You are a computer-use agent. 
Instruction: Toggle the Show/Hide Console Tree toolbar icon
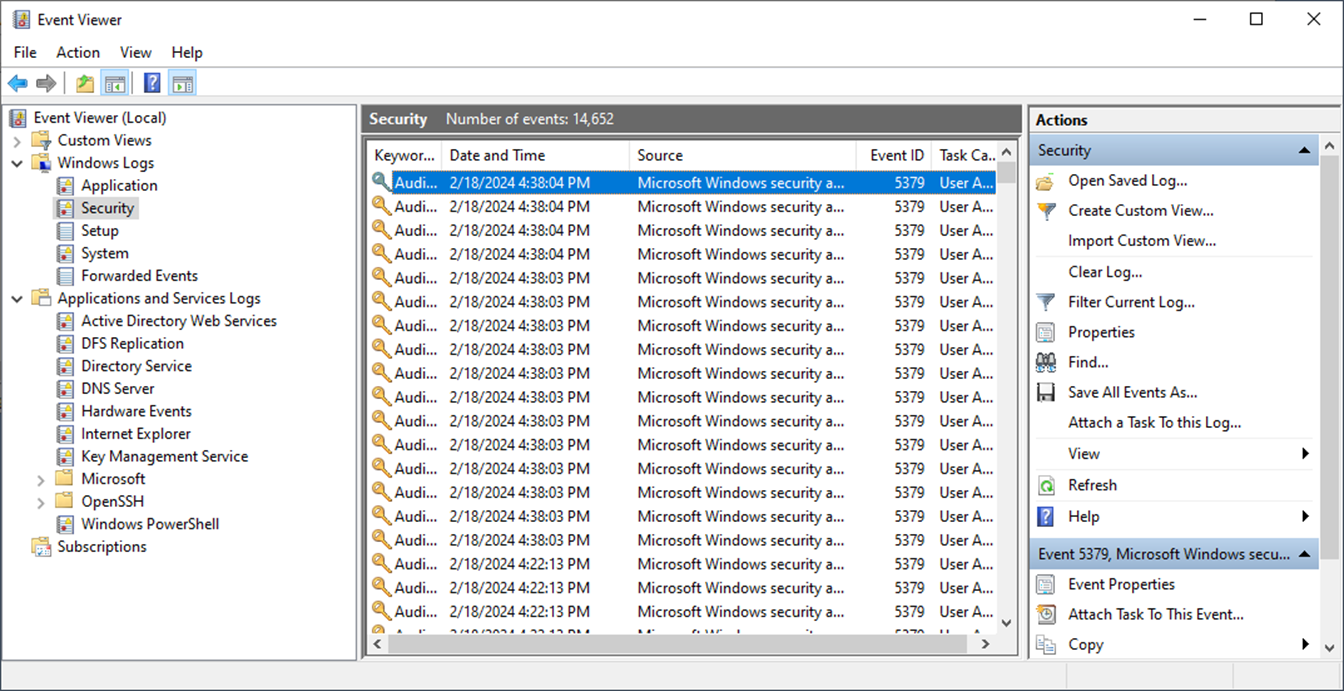pos(114,84)
